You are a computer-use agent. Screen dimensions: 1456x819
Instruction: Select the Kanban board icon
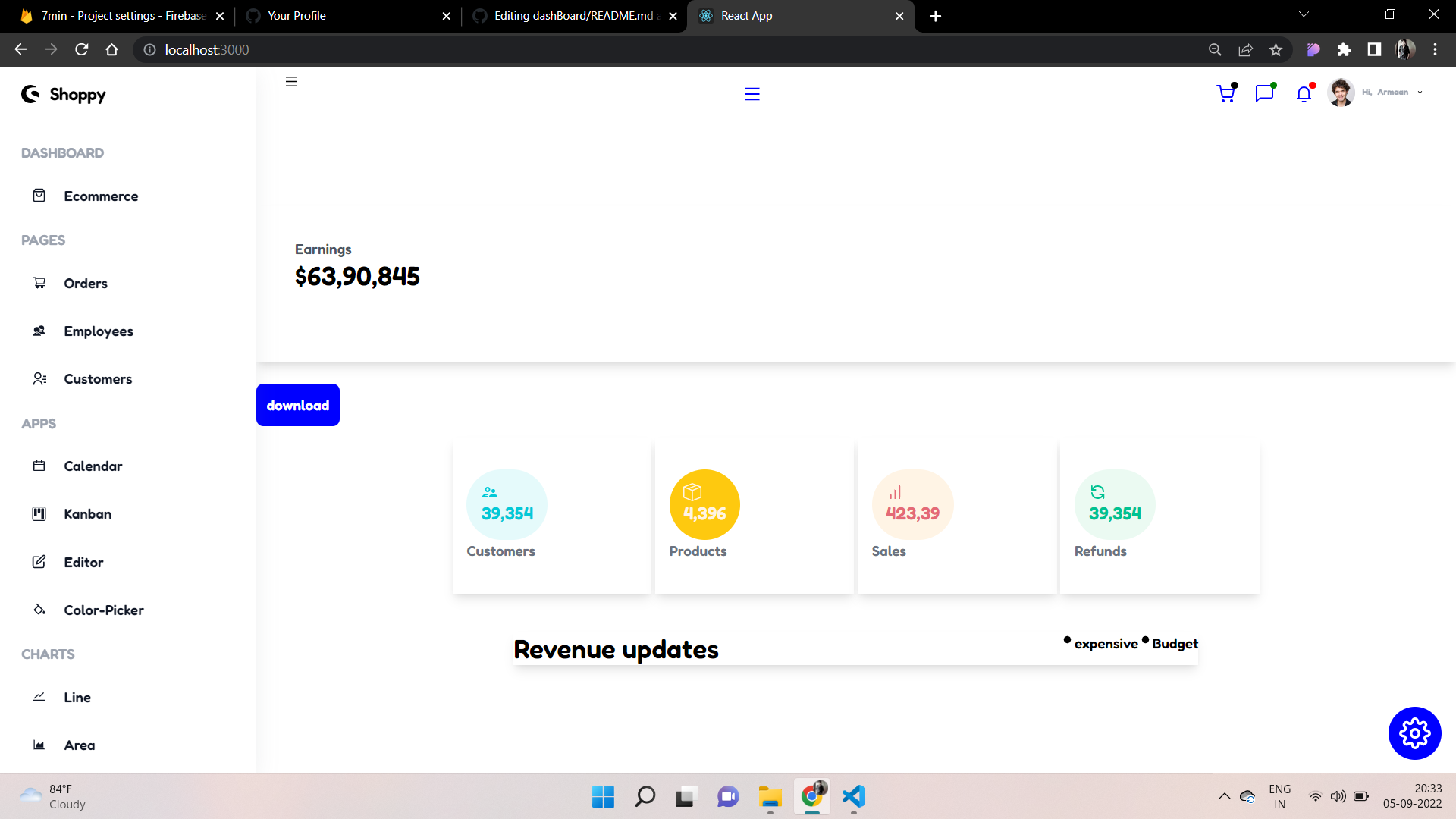(39, 513)
